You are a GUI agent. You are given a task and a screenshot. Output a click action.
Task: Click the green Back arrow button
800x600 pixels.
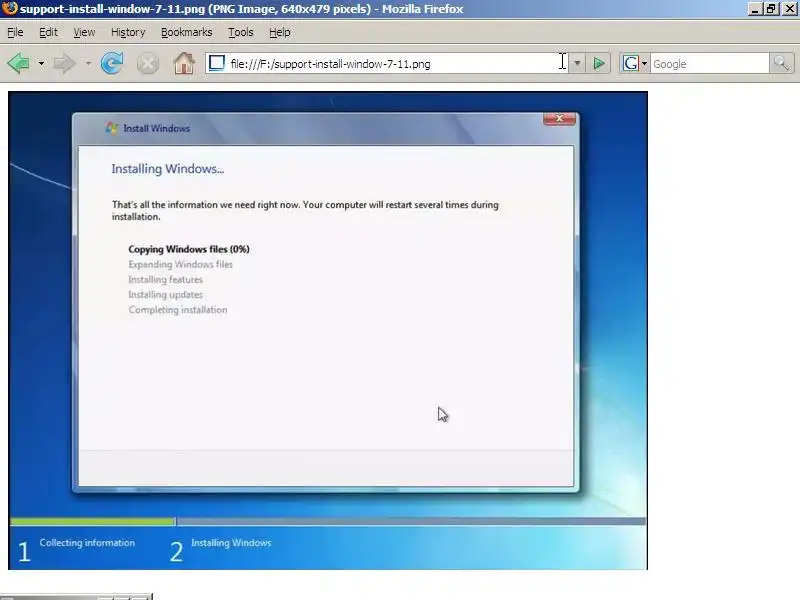click(x=19, y=64)
